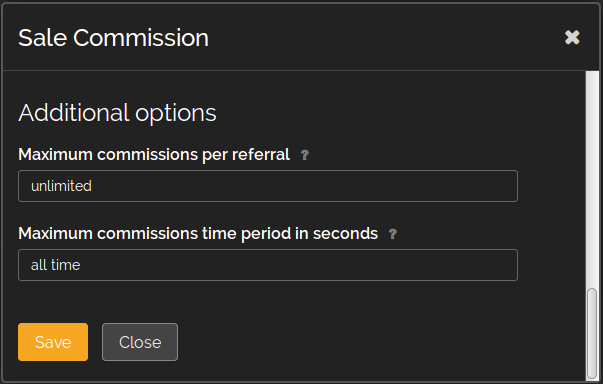Click the dialog's vertical scrollbar thumb
The image size is (603, 384).
tap(592, 334)
